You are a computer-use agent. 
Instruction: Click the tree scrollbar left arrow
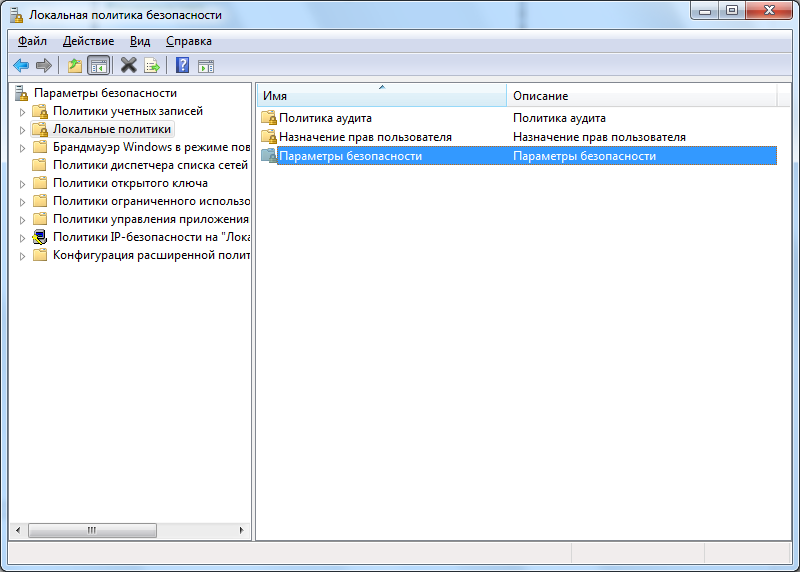tap(18, 530)
